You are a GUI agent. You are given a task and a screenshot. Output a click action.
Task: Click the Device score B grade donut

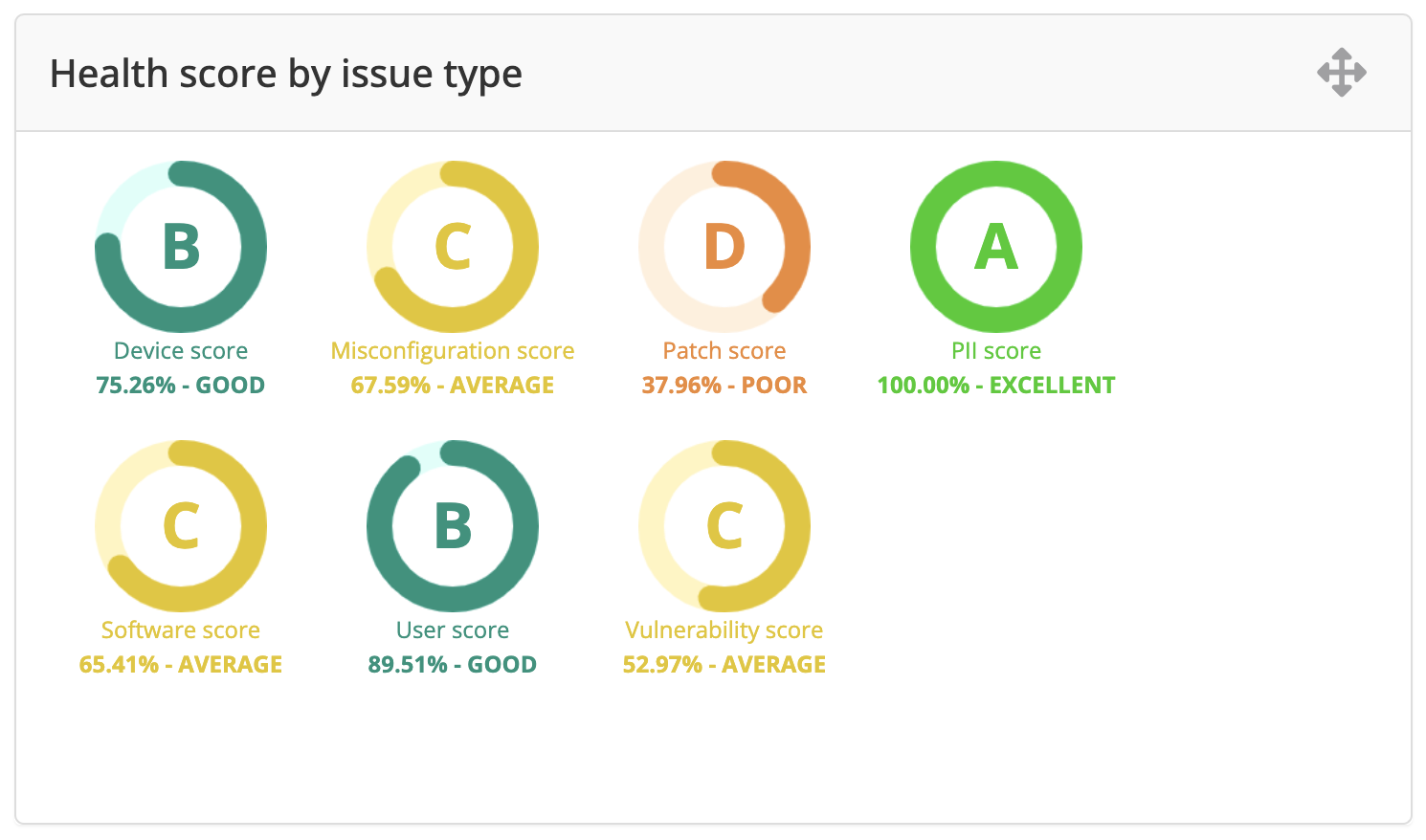181,247
